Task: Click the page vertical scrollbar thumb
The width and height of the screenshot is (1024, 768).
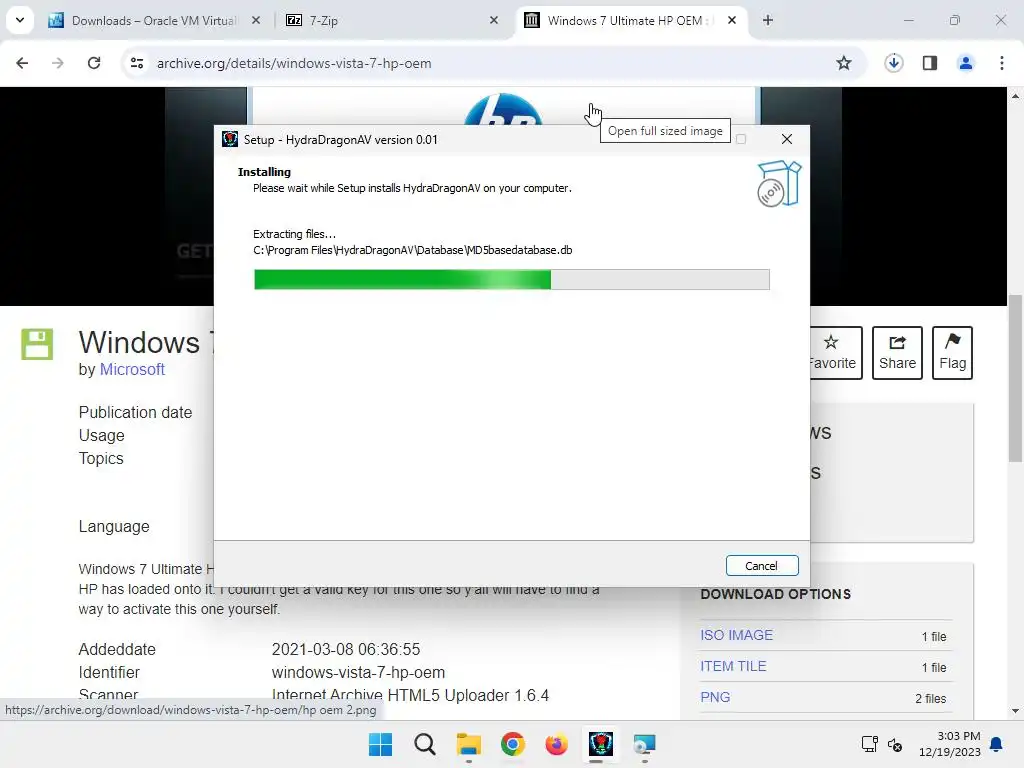Action: [x=1015, y=379]
